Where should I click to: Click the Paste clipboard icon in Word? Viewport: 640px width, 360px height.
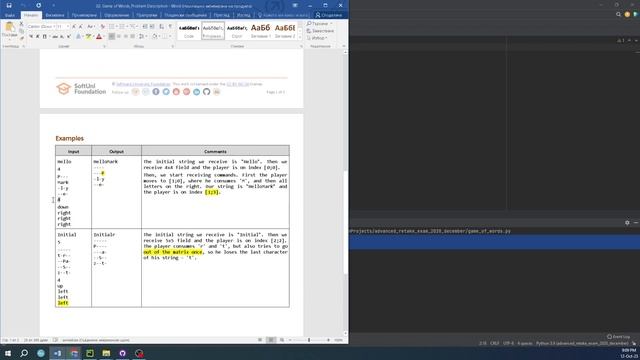coord(9,27)
